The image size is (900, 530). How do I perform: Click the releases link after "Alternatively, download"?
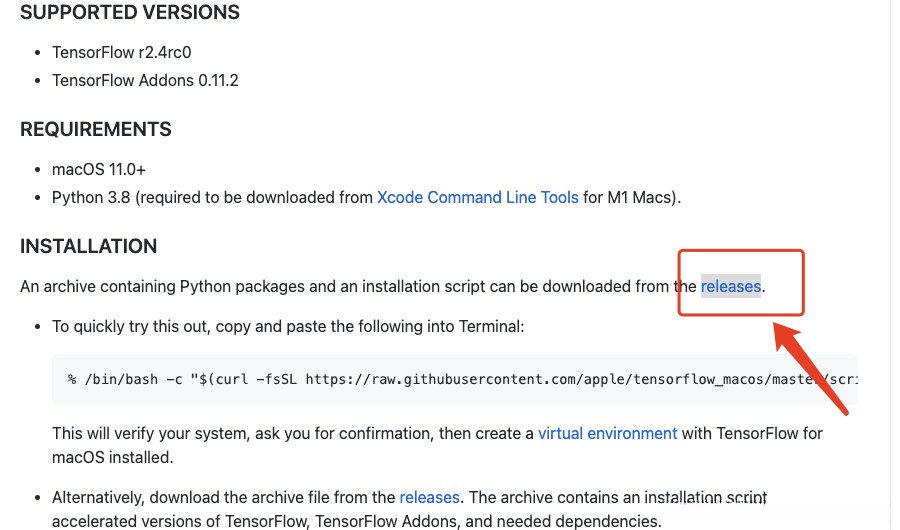tap(429, 497)
